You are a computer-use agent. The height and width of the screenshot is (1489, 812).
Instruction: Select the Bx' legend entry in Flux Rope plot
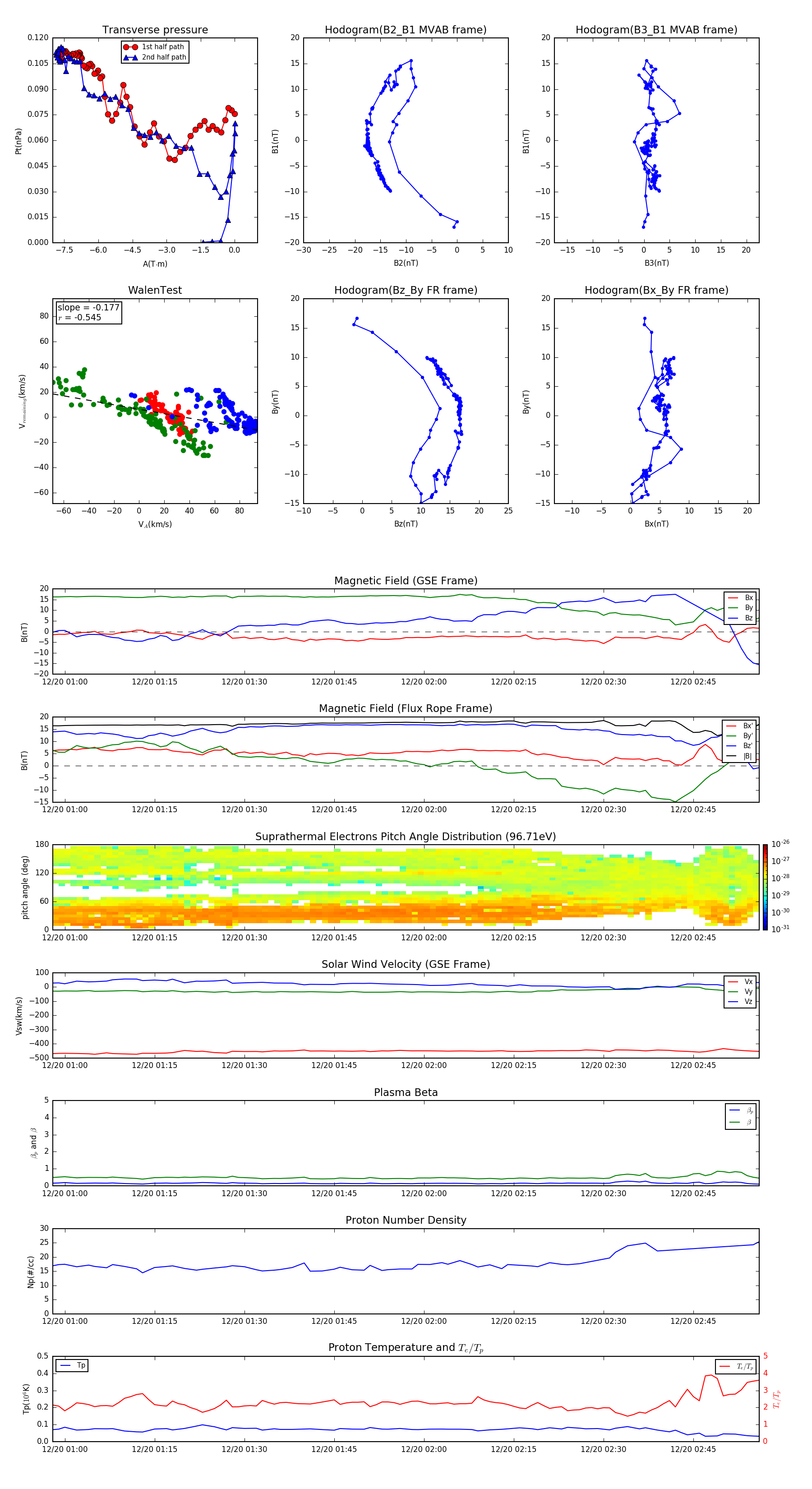point(739,726)
